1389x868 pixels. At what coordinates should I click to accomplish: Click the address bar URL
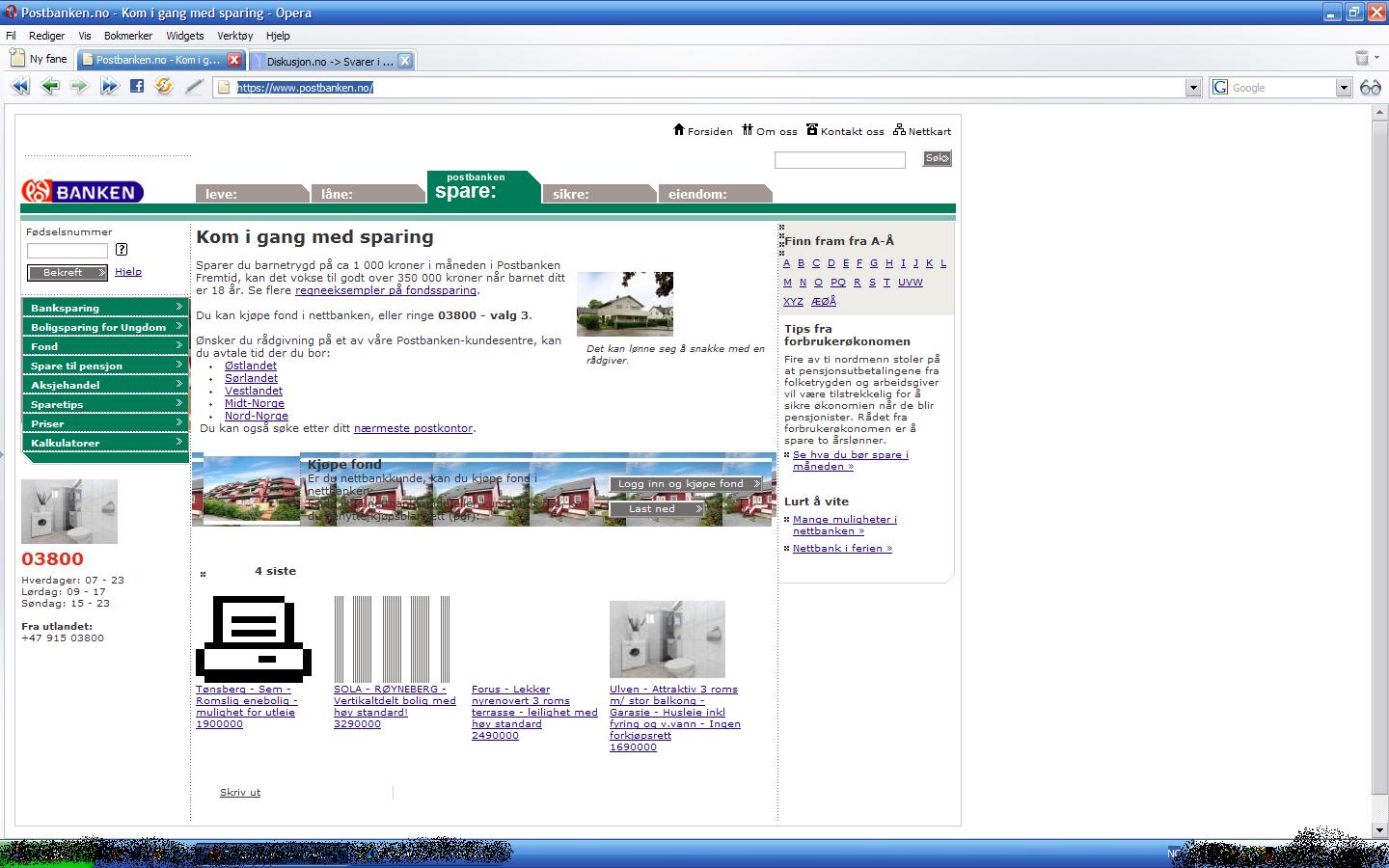[x=305, y=88]
